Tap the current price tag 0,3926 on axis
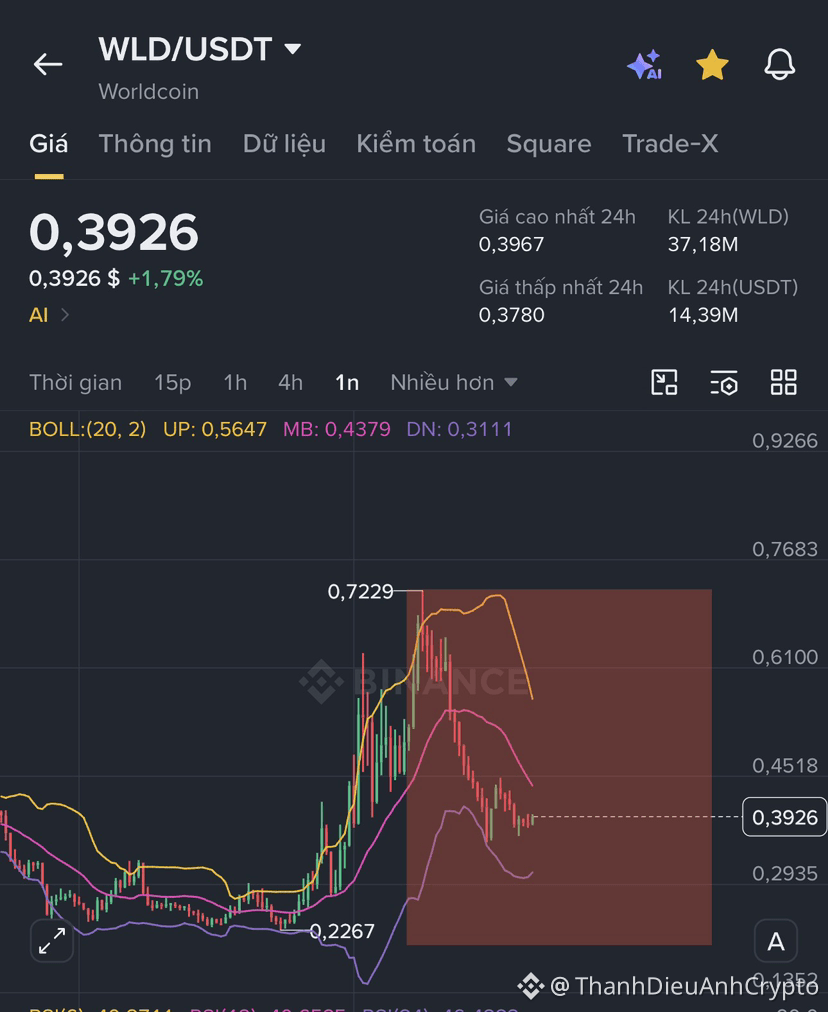The height and width of the screenshot is (1012, 828). point(784,817)
